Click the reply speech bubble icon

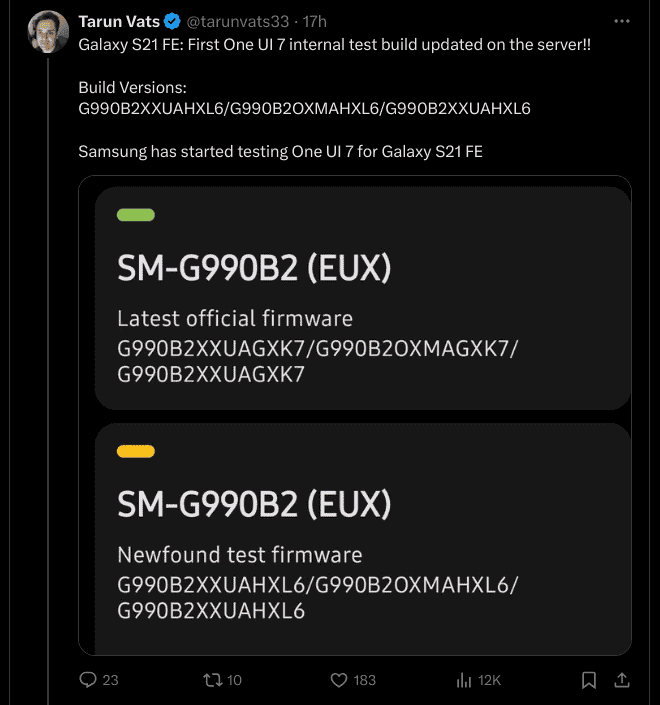88,680
